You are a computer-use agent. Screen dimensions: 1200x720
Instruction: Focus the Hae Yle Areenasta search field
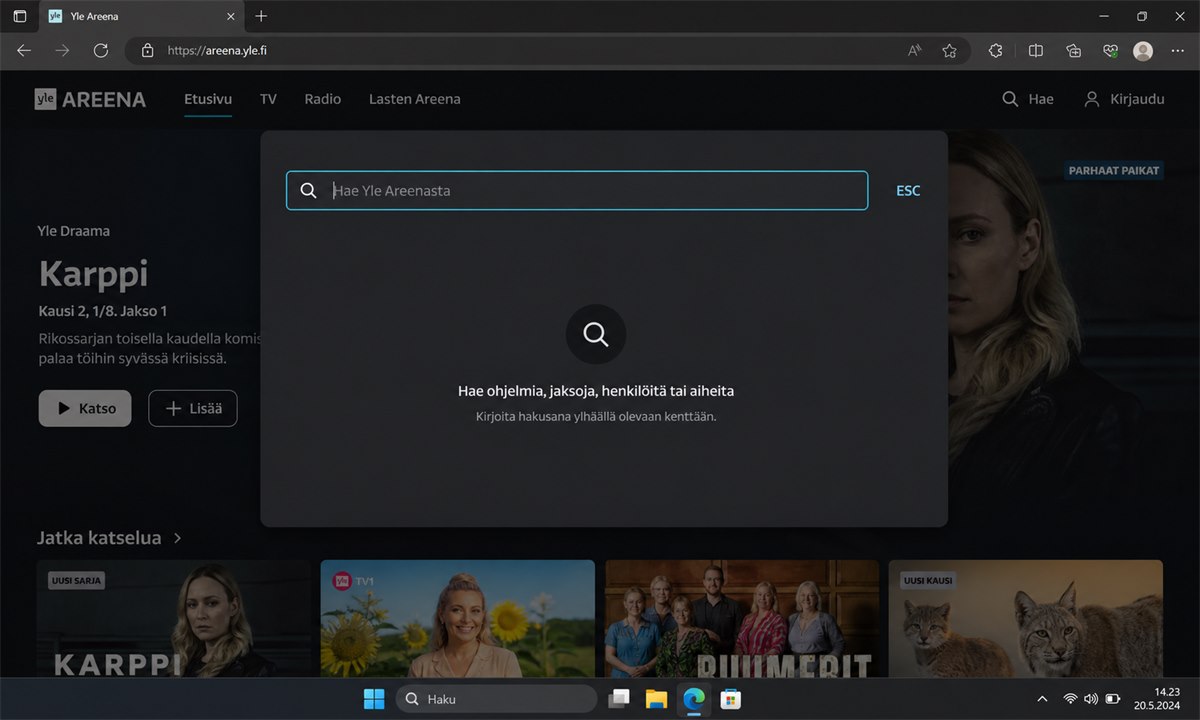point(577,190)
